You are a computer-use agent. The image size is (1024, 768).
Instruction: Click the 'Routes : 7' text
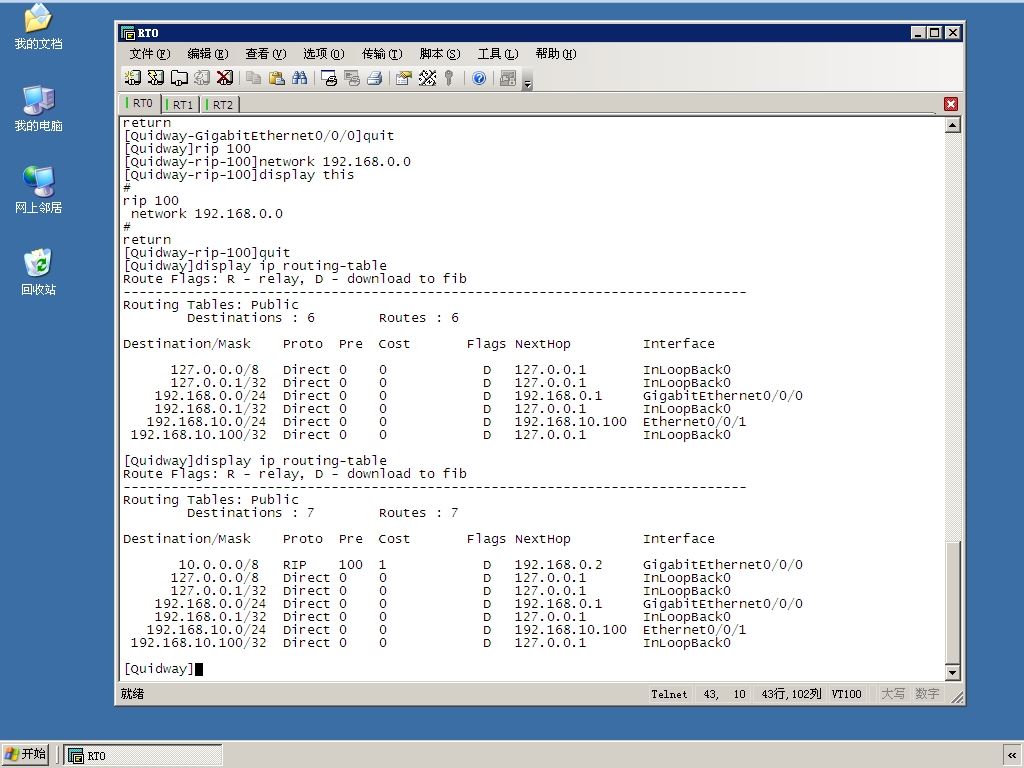coord(419,513)
